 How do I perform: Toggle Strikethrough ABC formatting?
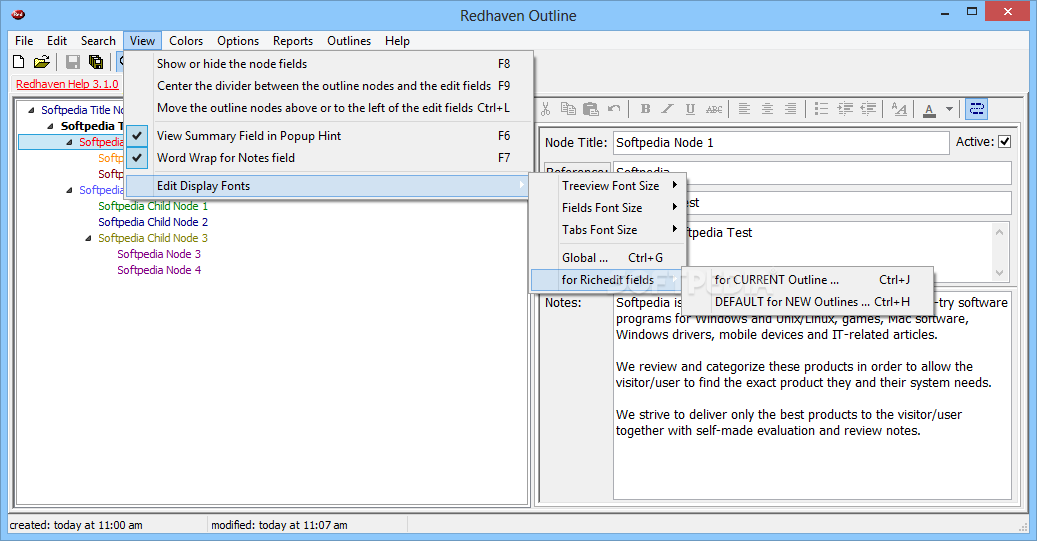714,109
